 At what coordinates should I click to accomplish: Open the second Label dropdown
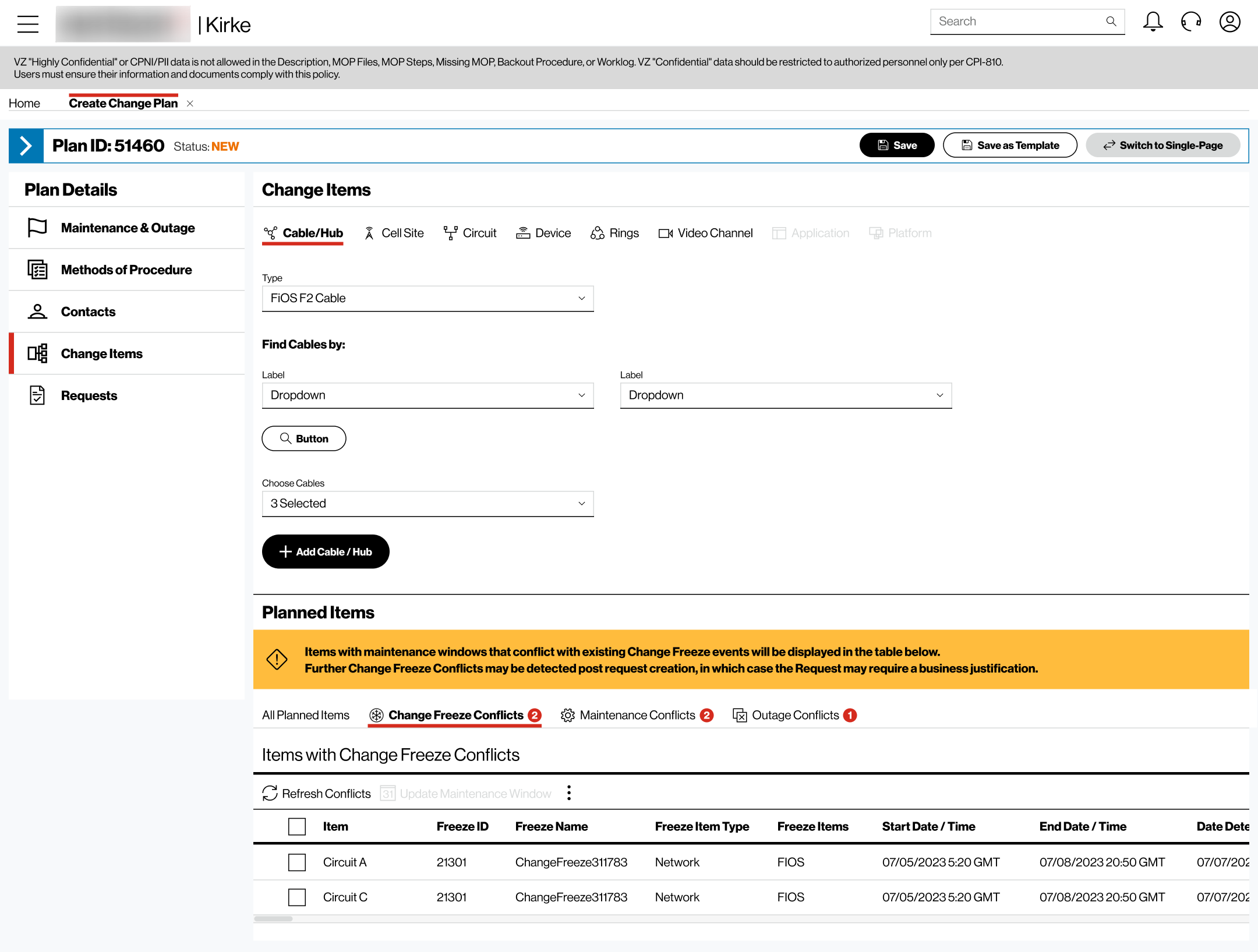[786, 395]
